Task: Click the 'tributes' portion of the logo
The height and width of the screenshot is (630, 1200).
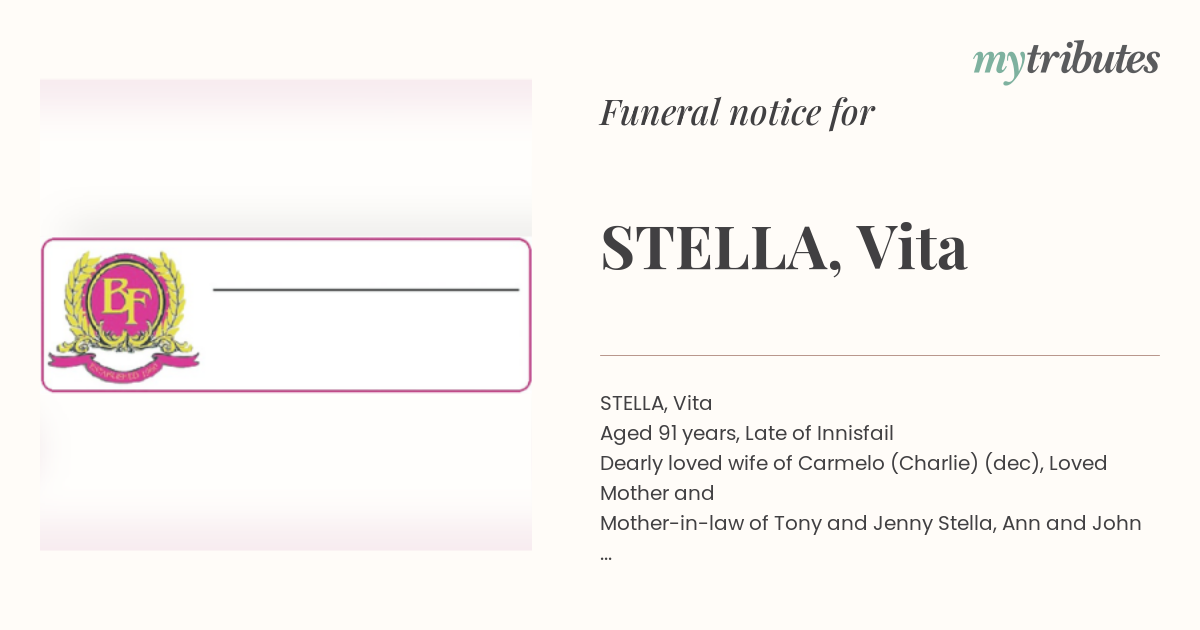Action: coord(1092,60)
